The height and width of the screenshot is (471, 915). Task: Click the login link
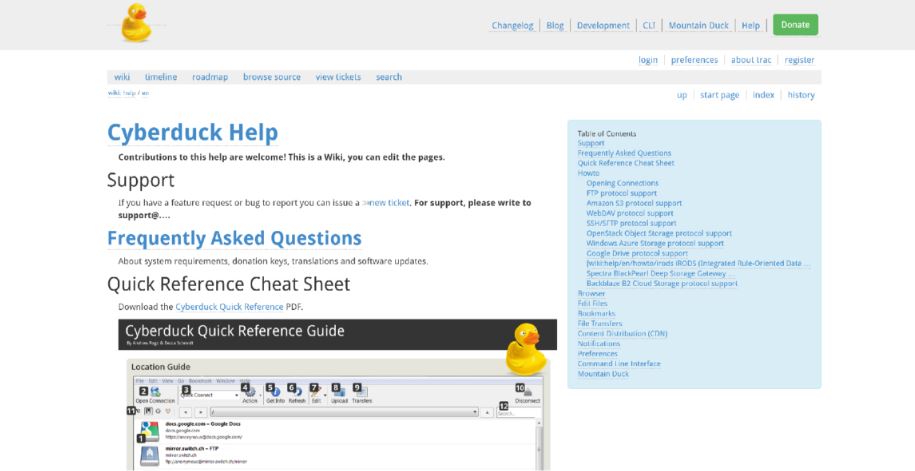648,60
